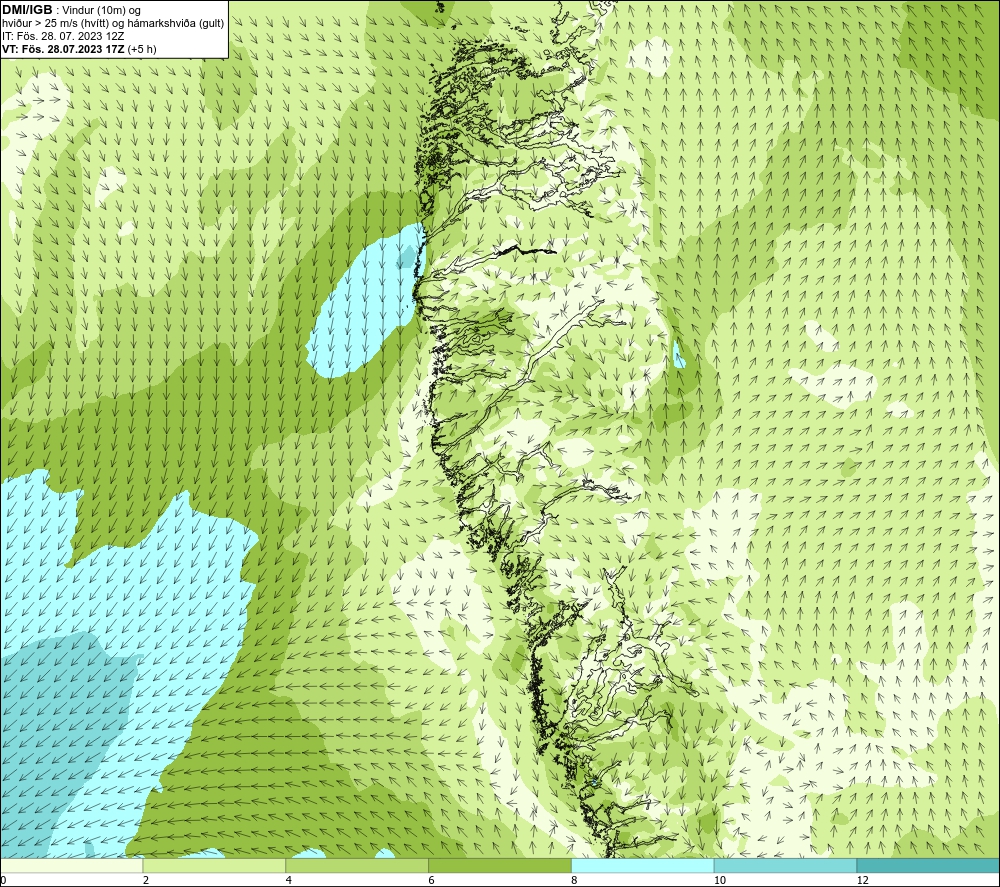Click the DMI/IGB title text
Image resolution: width=1000 pixels, height=887 pixels.
tap(27, 10)
